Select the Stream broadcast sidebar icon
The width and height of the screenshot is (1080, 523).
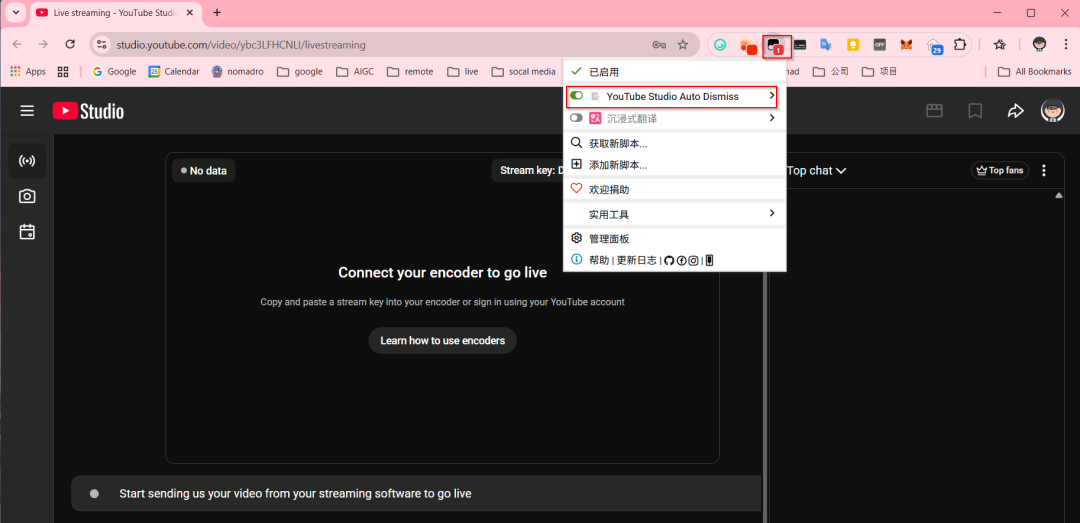pyautogui.click(x=27, y=161)
